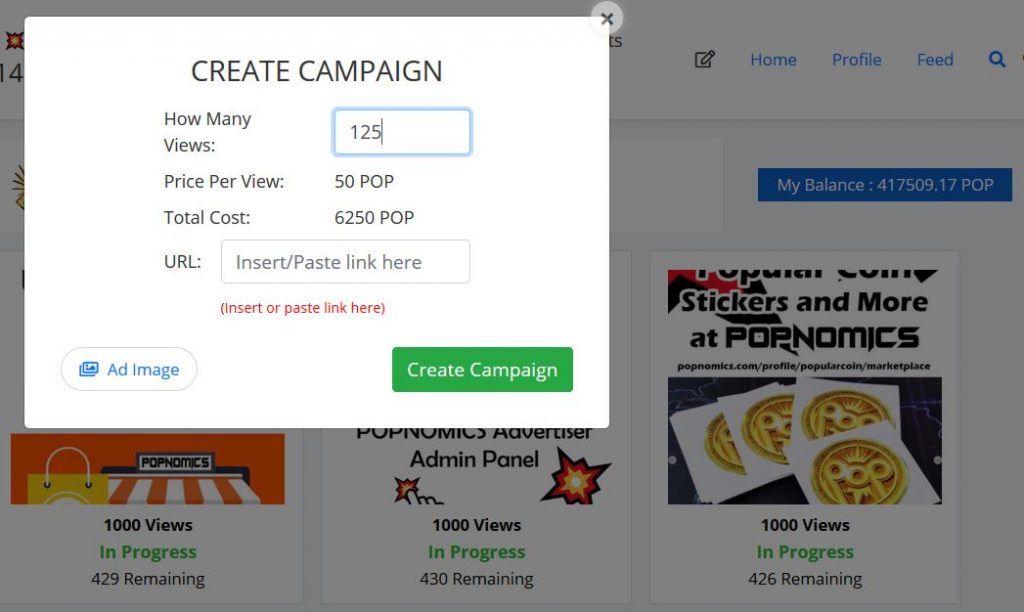The height and width of the screenshot is (612, 1024).
Task: Open the Profile menu item
Action: [856, 59]
